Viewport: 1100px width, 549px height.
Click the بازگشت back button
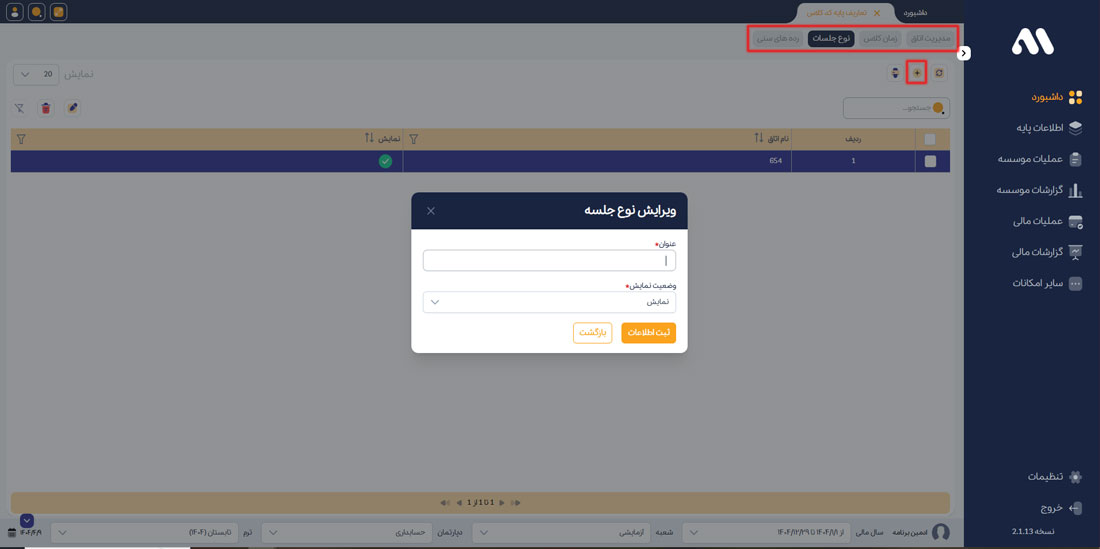click(x=592, y=333)
